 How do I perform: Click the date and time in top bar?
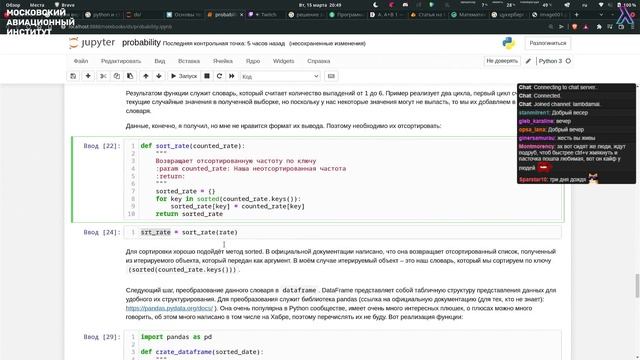pyautogui.click(x=320, y=5)
